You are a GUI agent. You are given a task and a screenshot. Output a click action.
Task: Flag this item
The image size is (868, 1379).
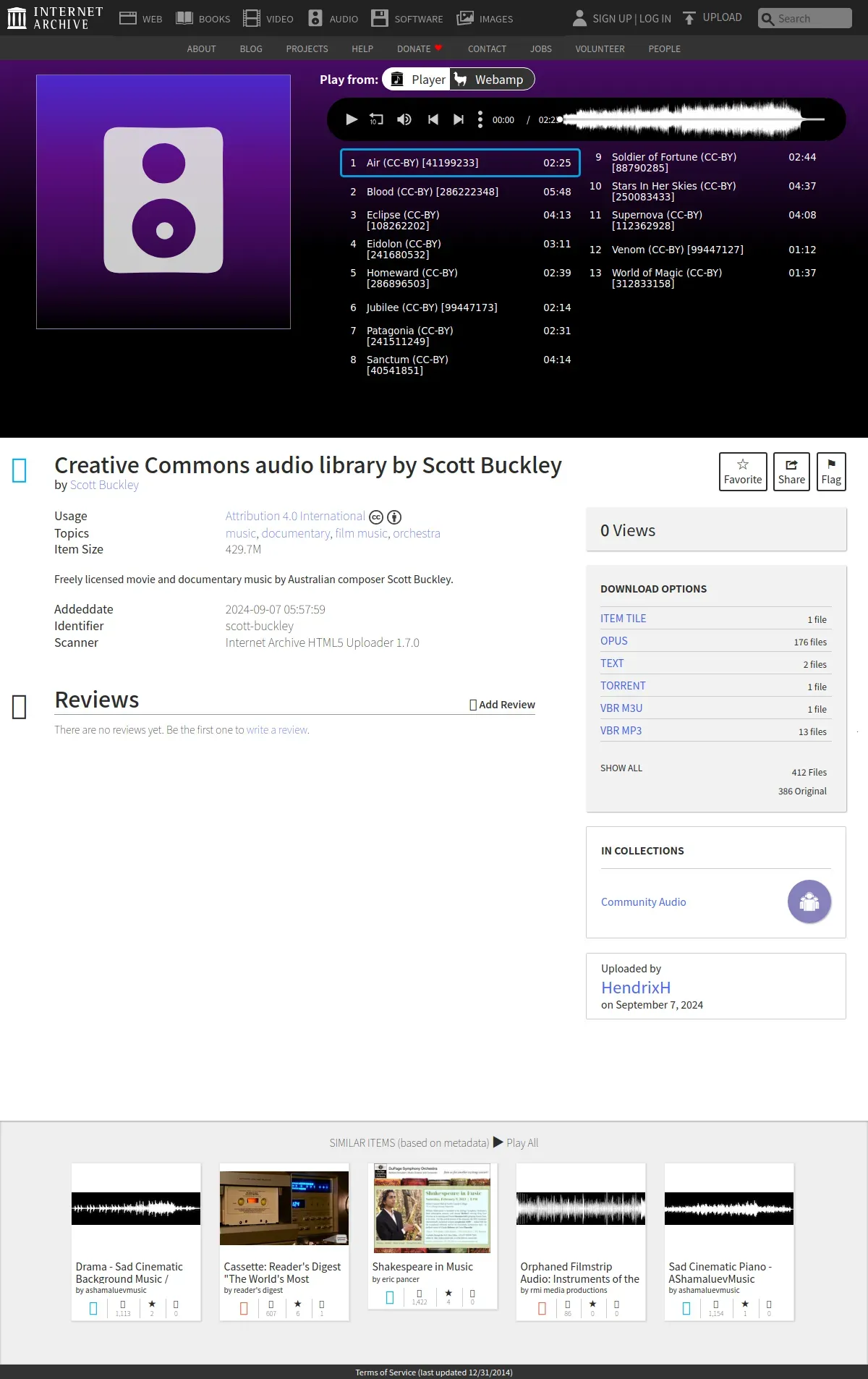[x=831, y=472]
